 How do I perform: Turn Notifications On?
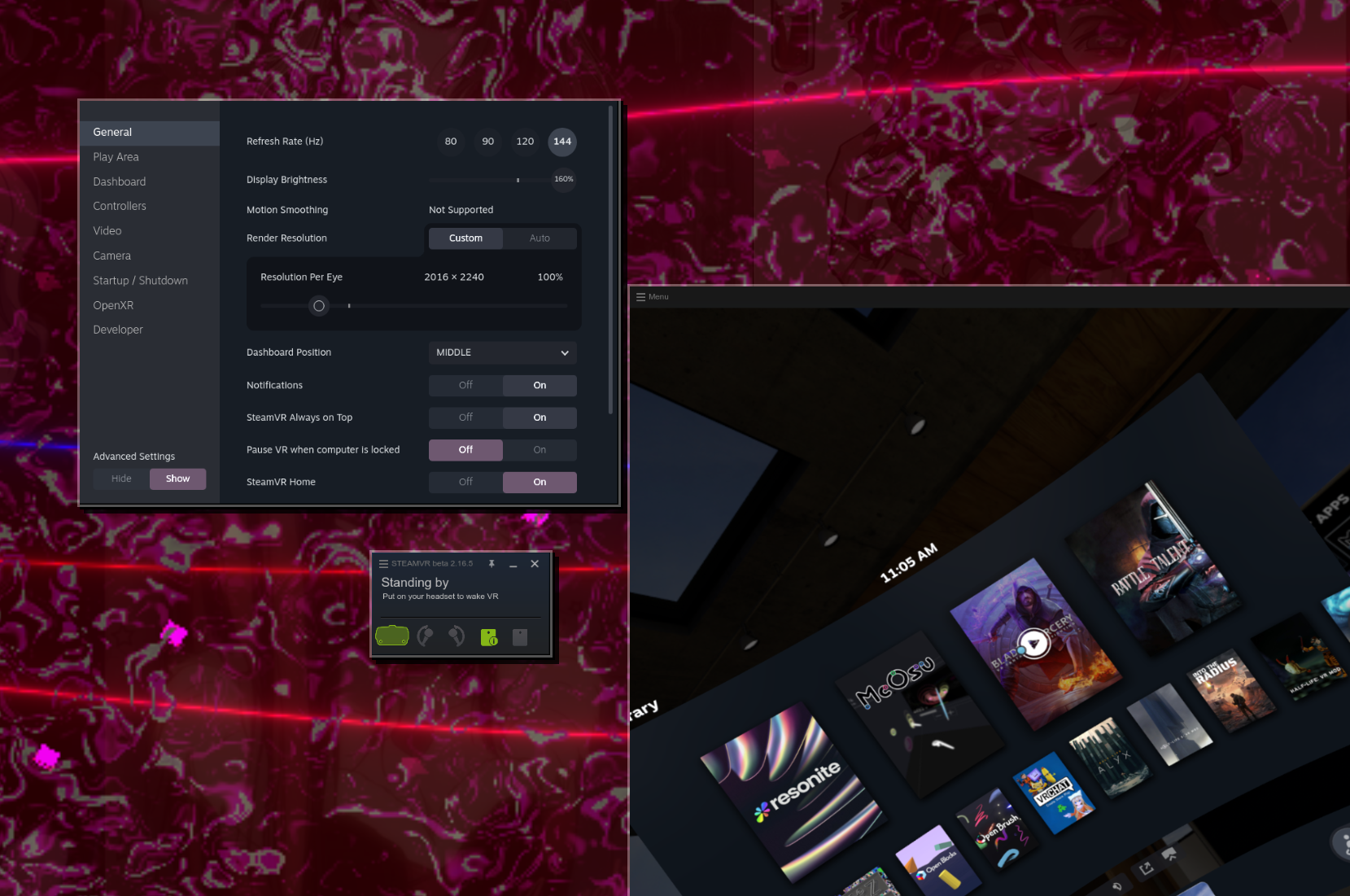(x=540, y=385)
